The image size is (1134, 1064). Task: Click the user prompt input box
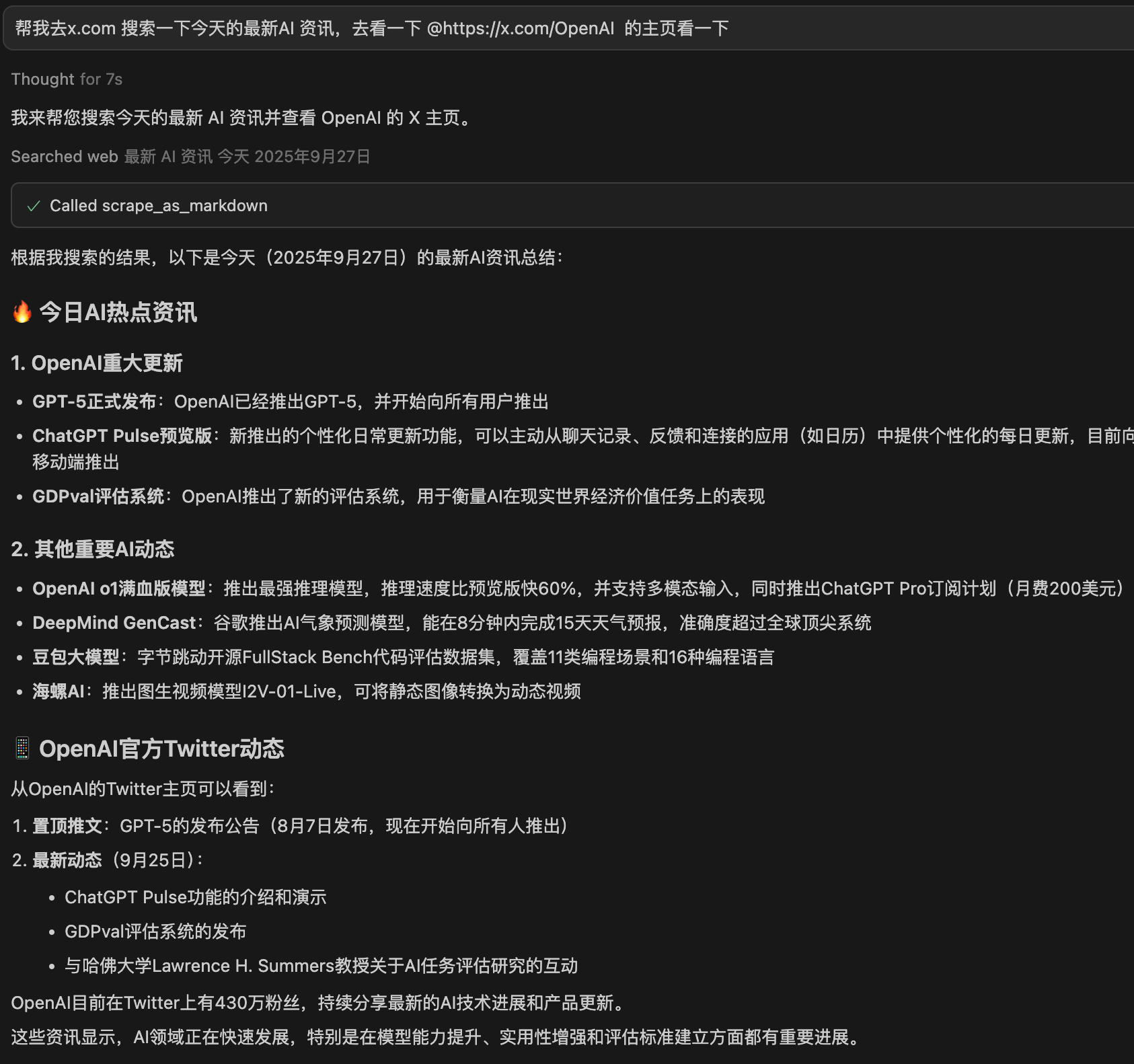coord(568,28)
